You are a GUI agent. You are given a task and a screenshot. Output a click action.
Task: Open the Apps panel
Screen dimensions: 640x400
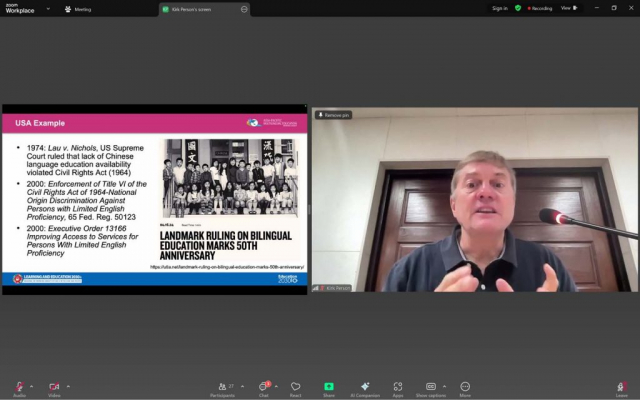(397, 387)
